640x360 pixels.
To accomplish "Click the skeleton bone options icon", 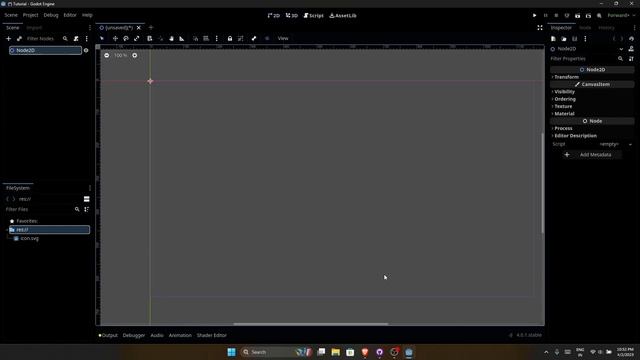I will (254, 38).
